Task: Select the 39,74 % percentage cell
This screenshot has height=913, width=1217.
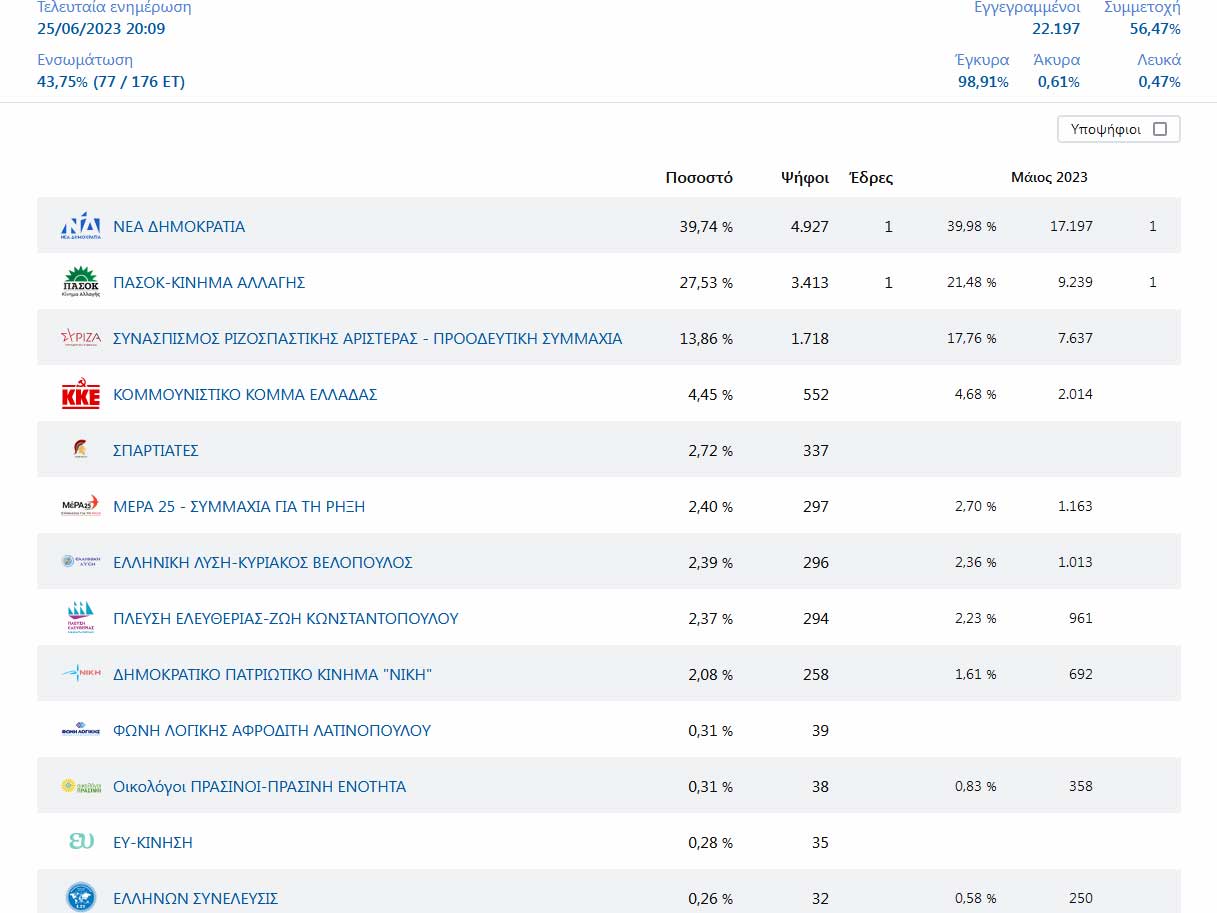Action: [x=706, y=227]
